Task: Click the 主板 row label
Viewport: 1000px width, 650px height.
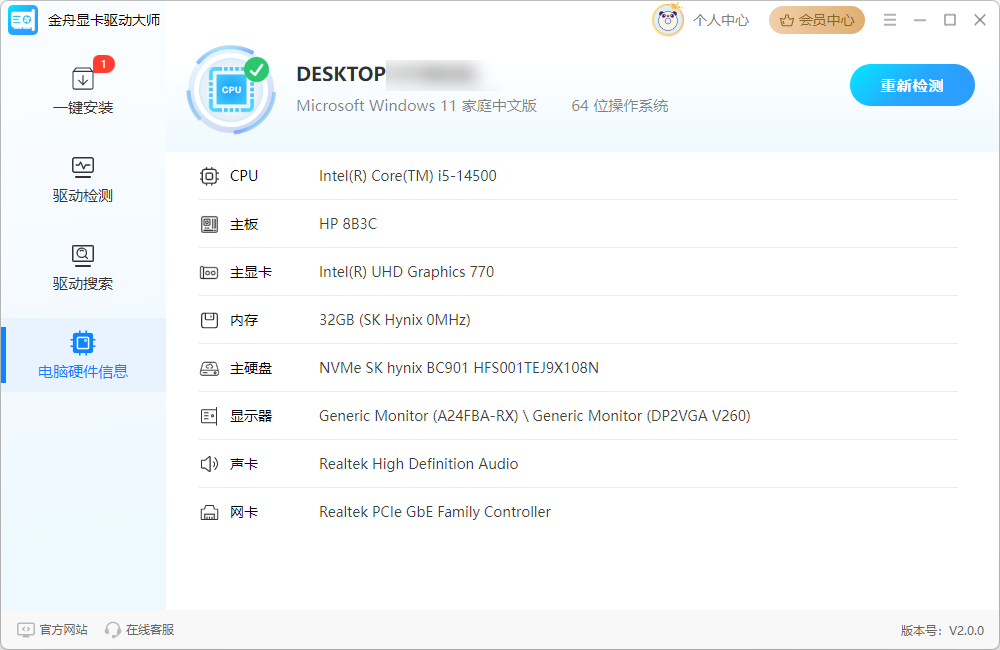Action: point(244,225)
